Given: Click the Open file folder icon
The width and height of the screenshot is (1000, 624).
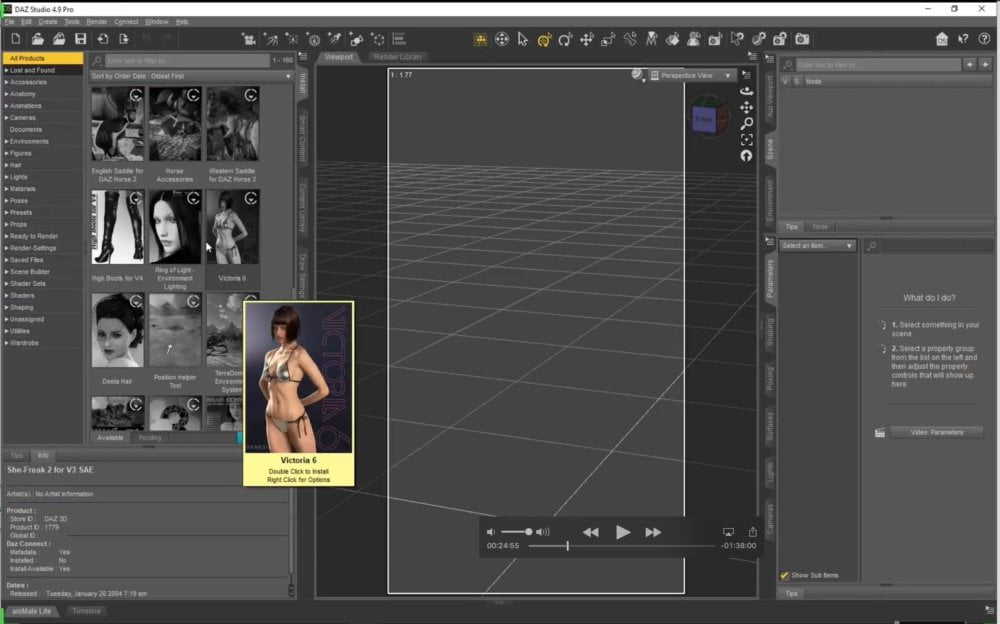Looking at the screenshot, I should (x=38, y=39).
